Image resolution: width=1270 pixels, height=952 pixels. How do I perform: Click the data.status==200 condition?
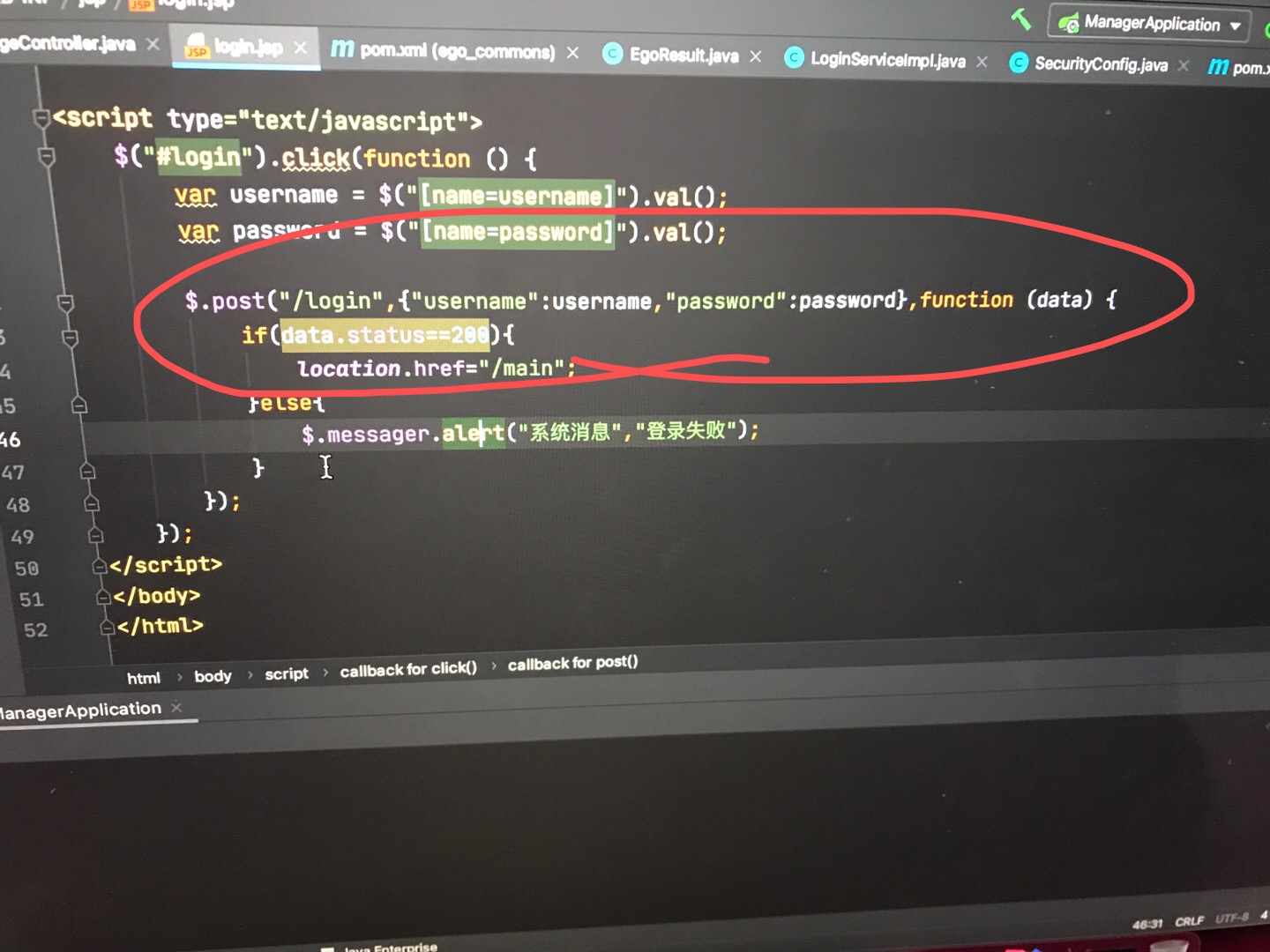coord(385,335)
